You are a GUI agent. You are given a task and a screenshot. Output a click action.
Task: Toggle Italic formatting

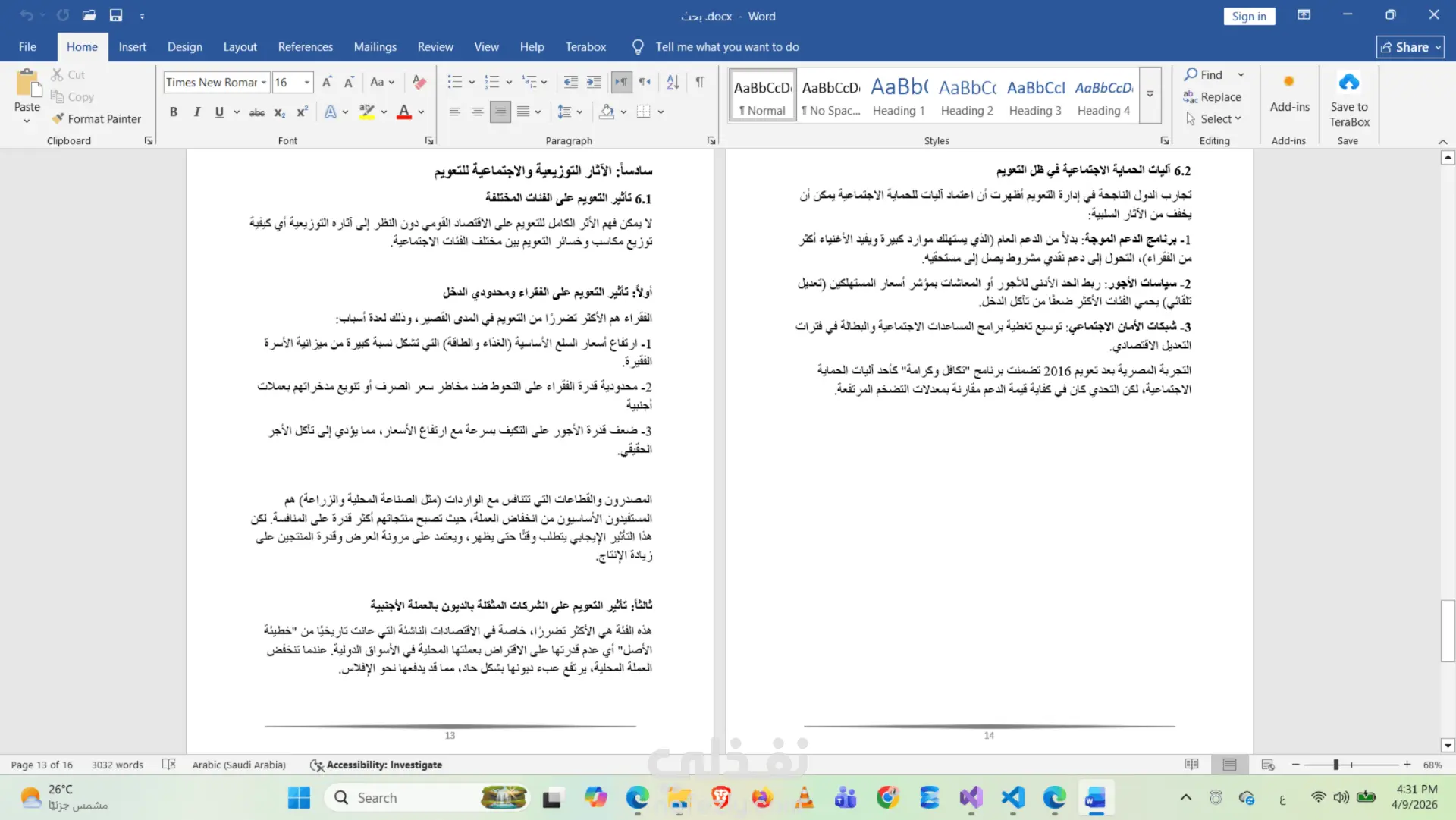click(x=197, y=112)
